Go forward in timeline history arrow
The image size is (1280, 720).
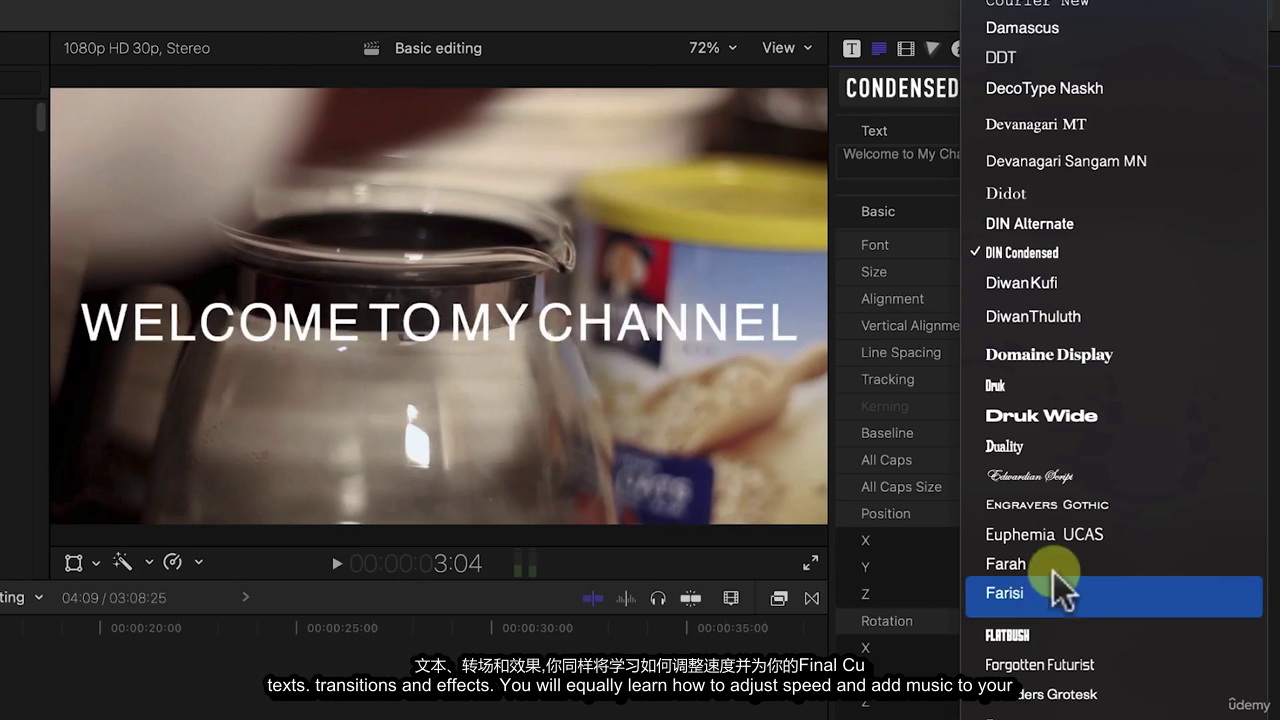click(245, 597)
